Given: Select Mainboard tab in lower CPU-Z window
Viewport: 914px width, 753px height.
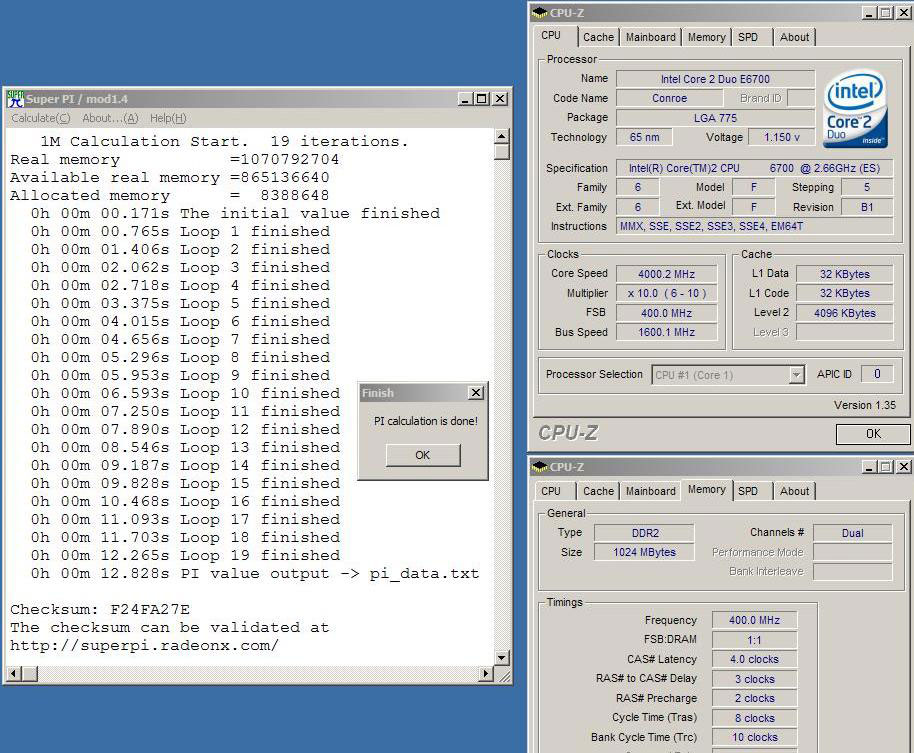Looking at the screenshot, I should [x=651, y=491].
